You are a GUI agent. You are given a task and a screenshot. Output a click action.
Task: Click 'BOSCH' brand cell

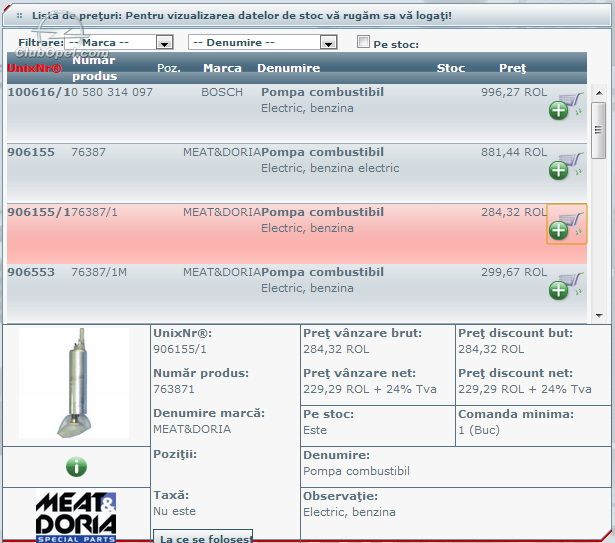[x=222, y=92]
